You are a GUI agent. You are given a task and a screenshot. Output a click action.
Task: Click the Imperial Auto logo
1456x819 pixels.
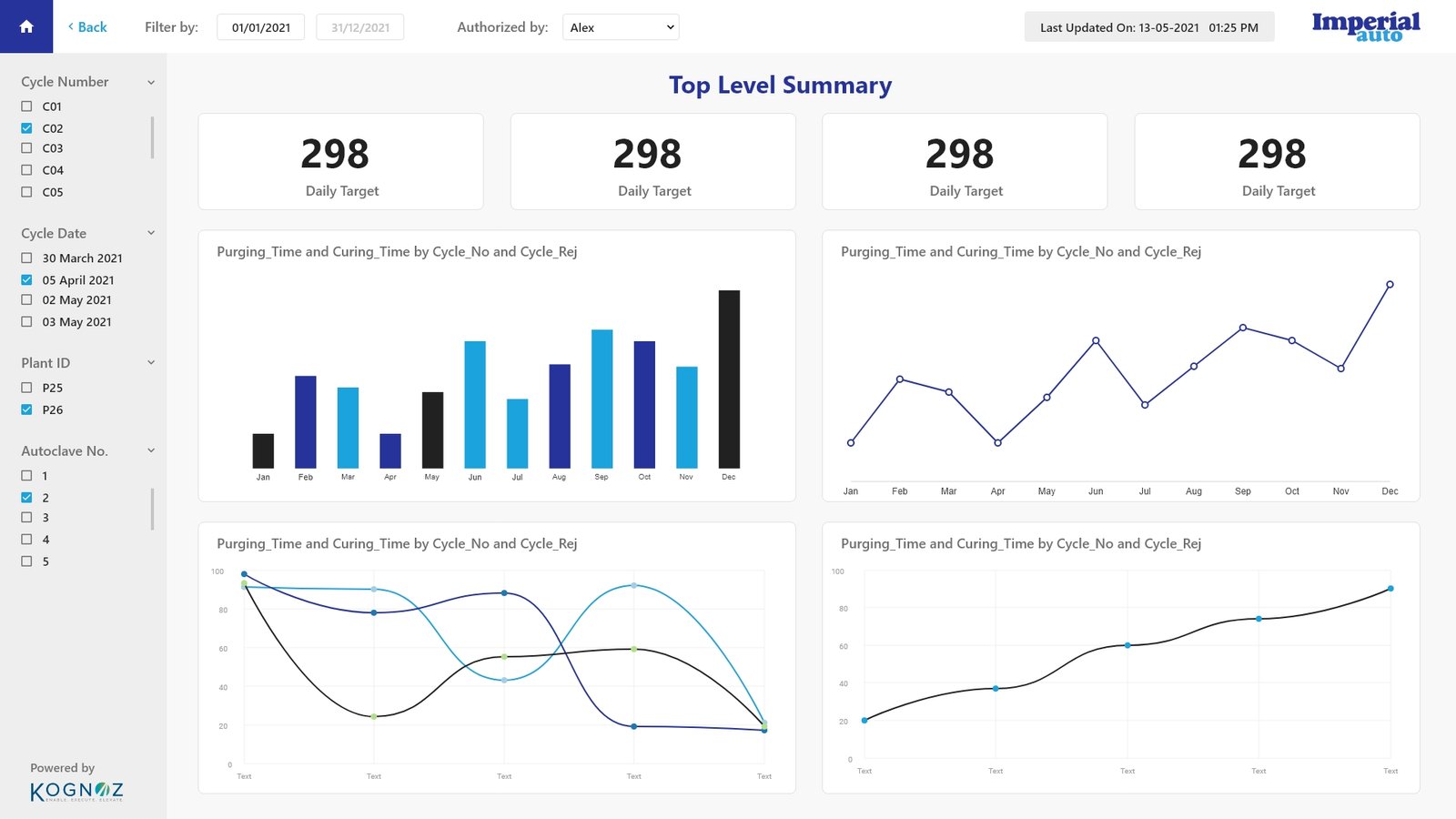(x=1365, y=26)
